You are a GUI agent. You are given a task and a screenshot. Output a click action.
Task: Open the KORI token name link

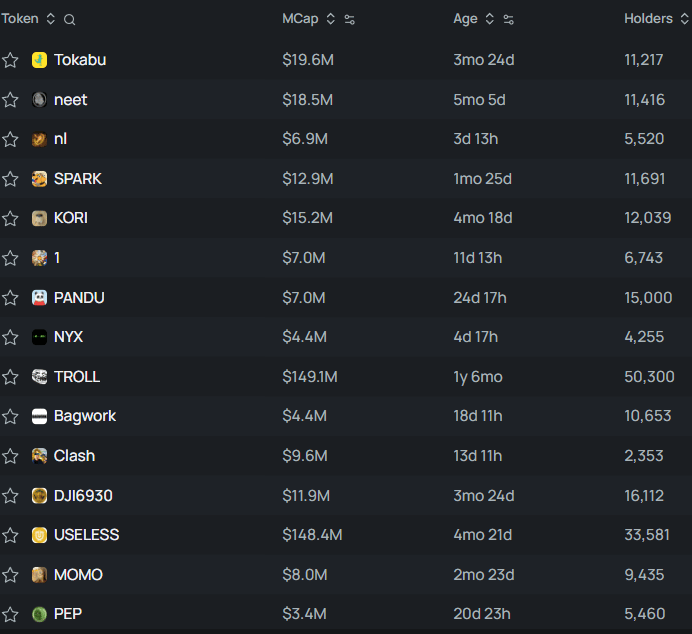[71, 218]
